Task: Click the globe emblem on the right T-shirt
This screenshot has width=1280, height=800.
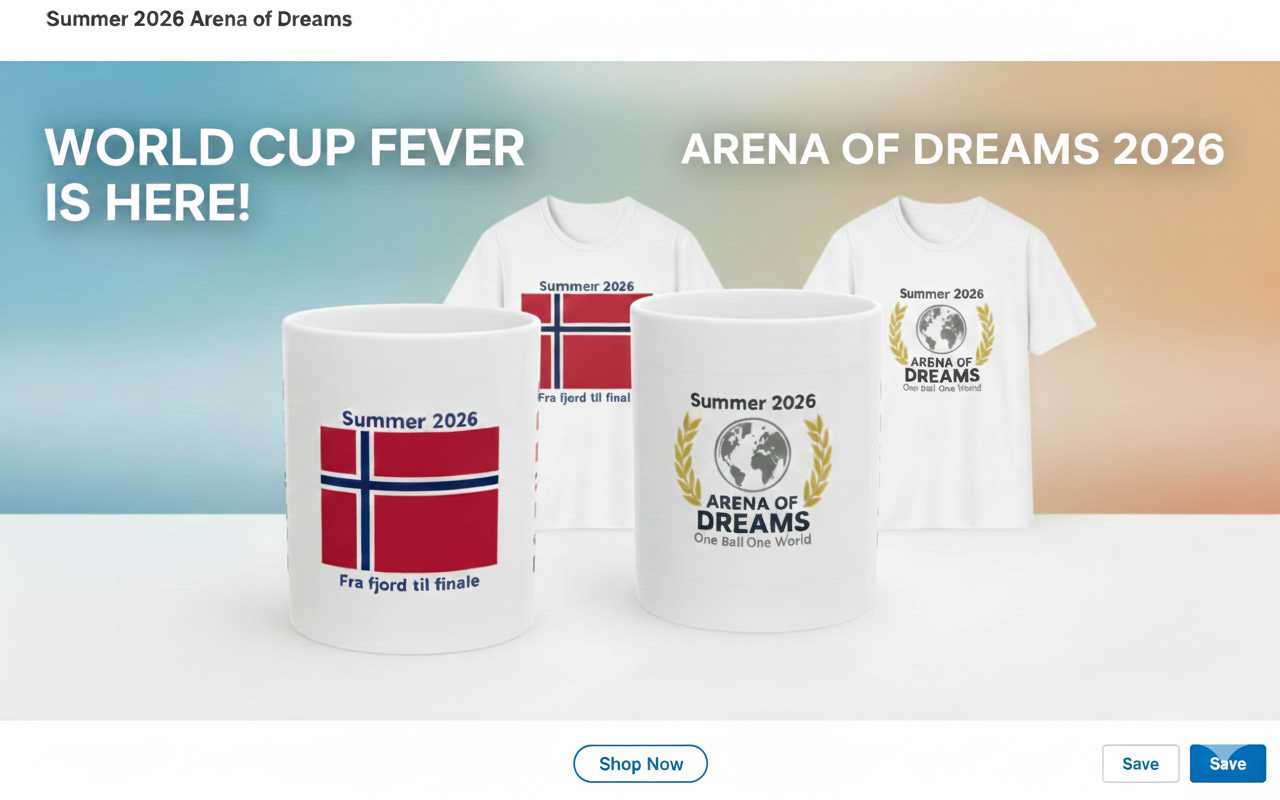Action: [x=941, y=329]
